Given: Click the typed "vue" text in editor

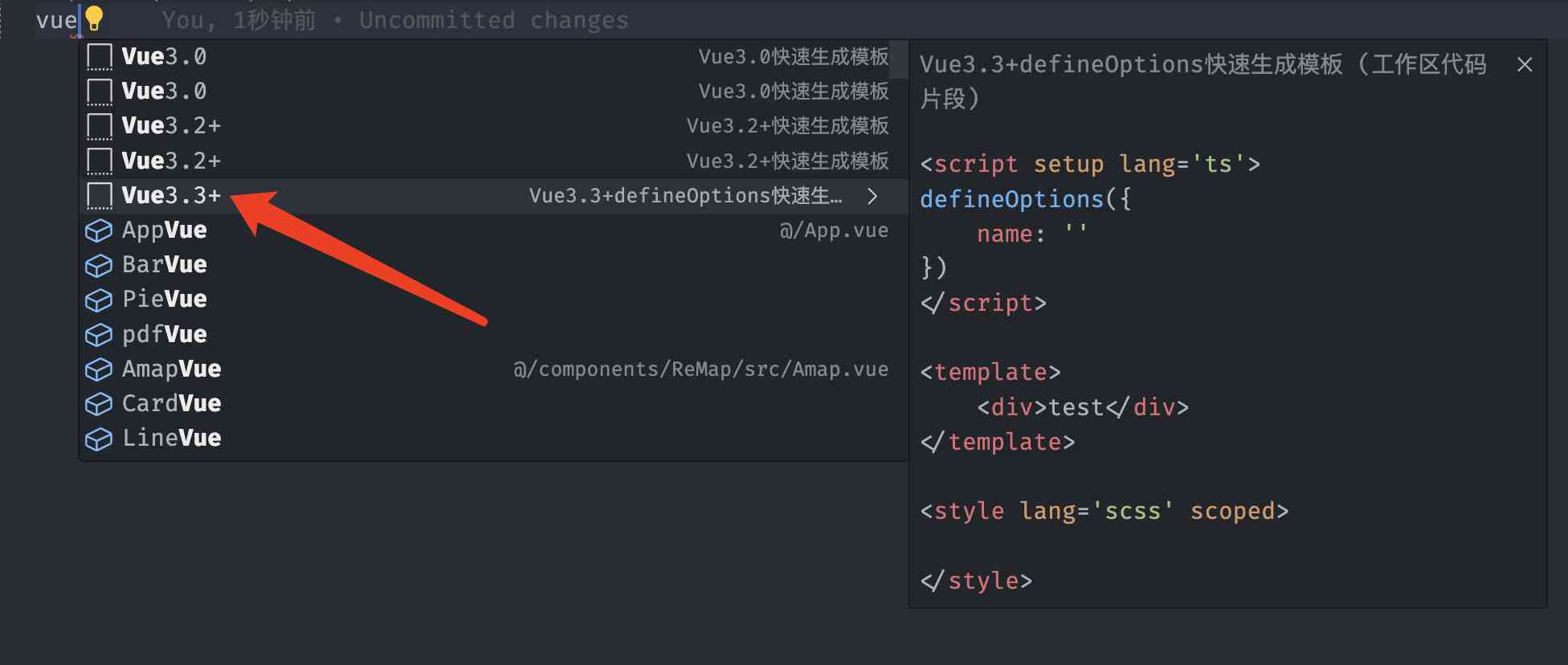Looking at the screenshot, I should tap(55, 20).
